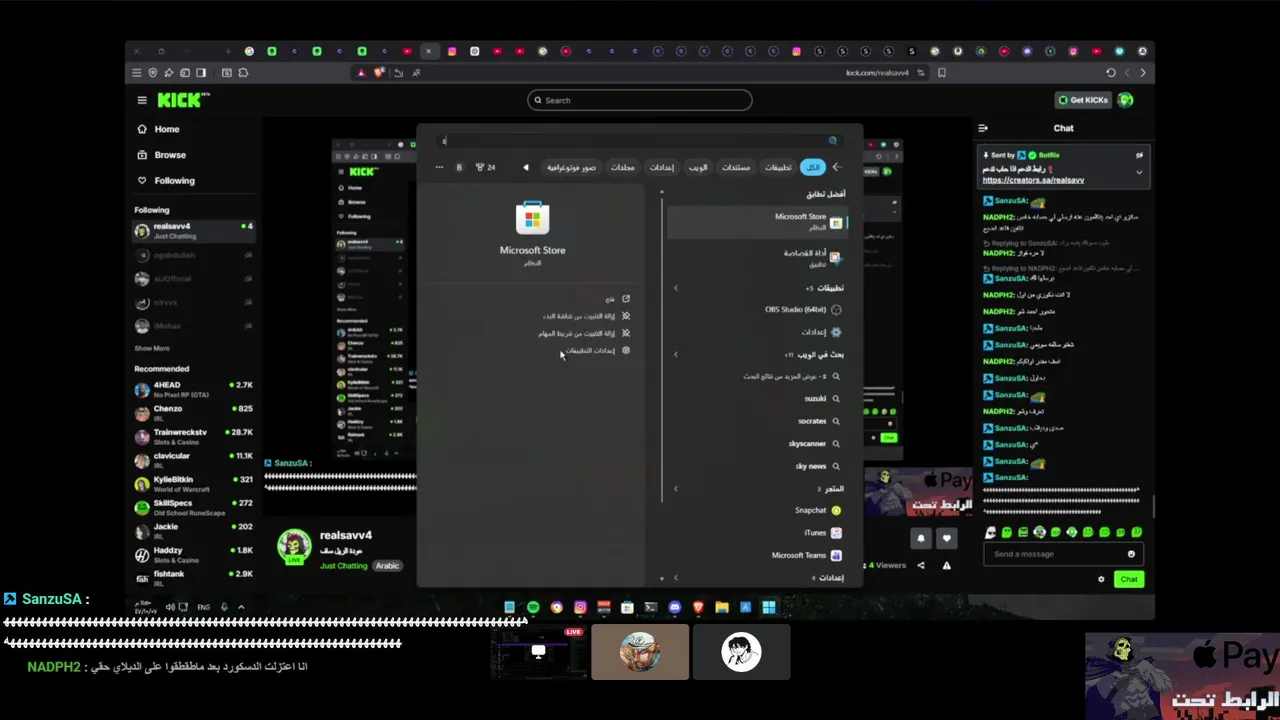
Task: Open the 4HEAD recommended channel
Action: [194, 389]
